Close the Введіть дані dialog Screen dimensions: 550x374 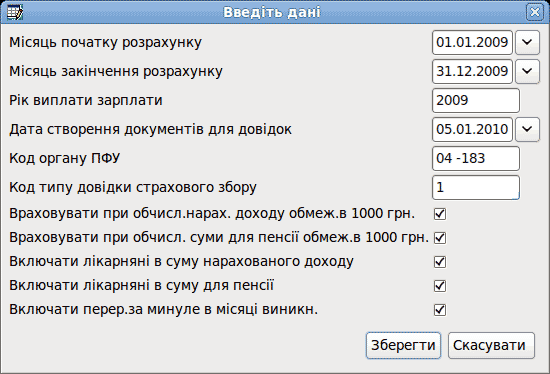(535, 12)
